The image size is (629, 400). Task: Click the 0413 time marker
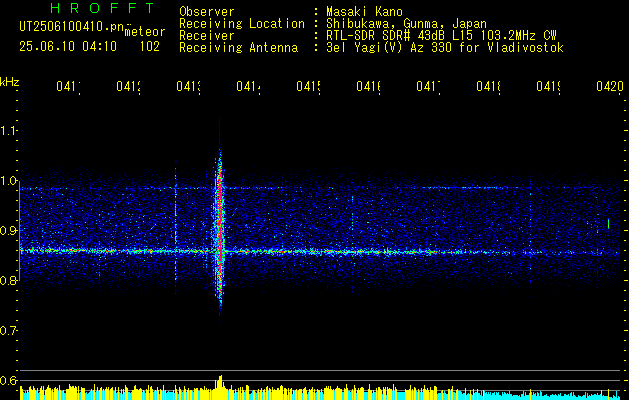pyautogui.click(x=189, y=87)
